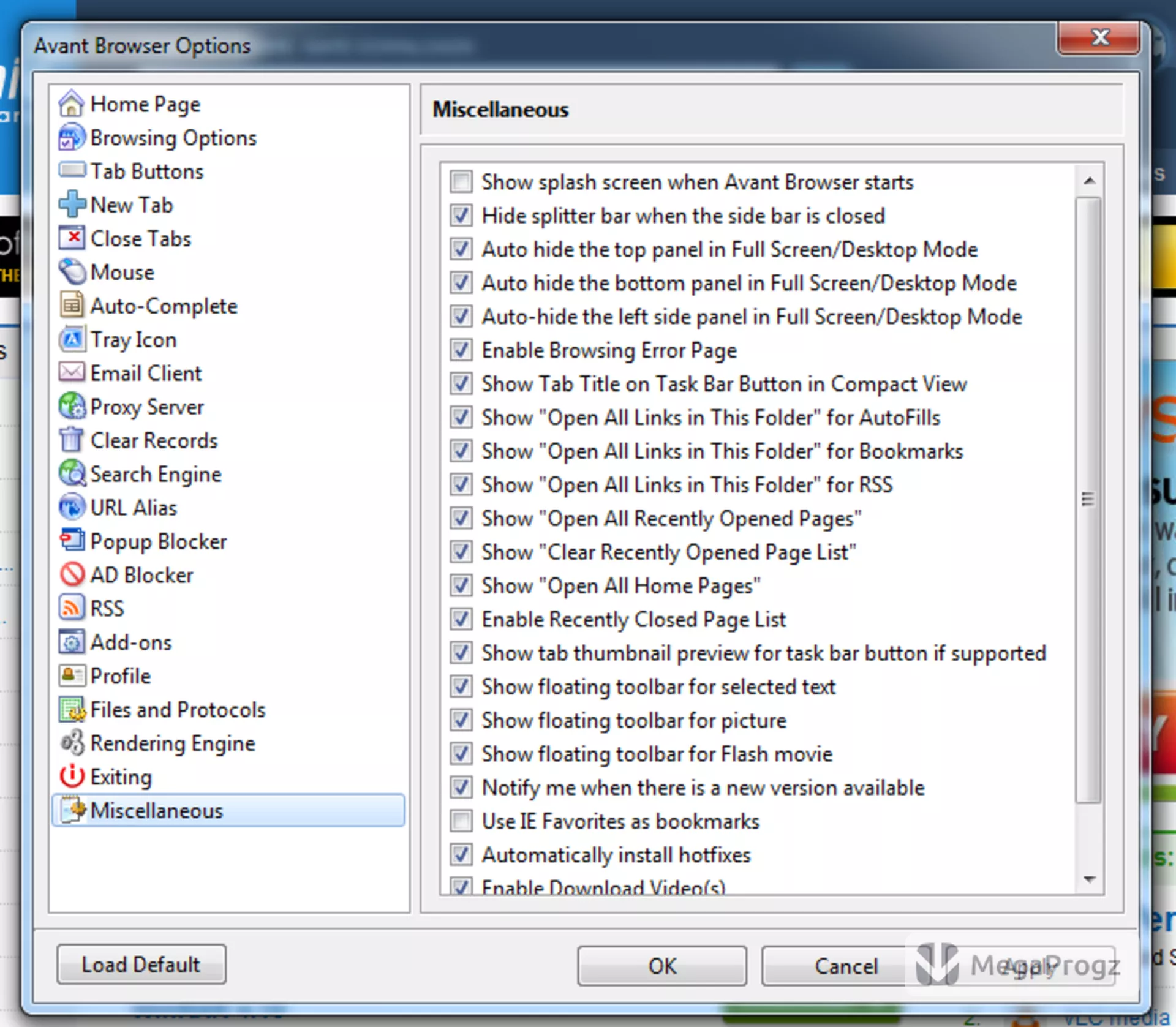Check Use IE Favorites as bookmarks
Screen dimensions: 1176x1027
461,821
